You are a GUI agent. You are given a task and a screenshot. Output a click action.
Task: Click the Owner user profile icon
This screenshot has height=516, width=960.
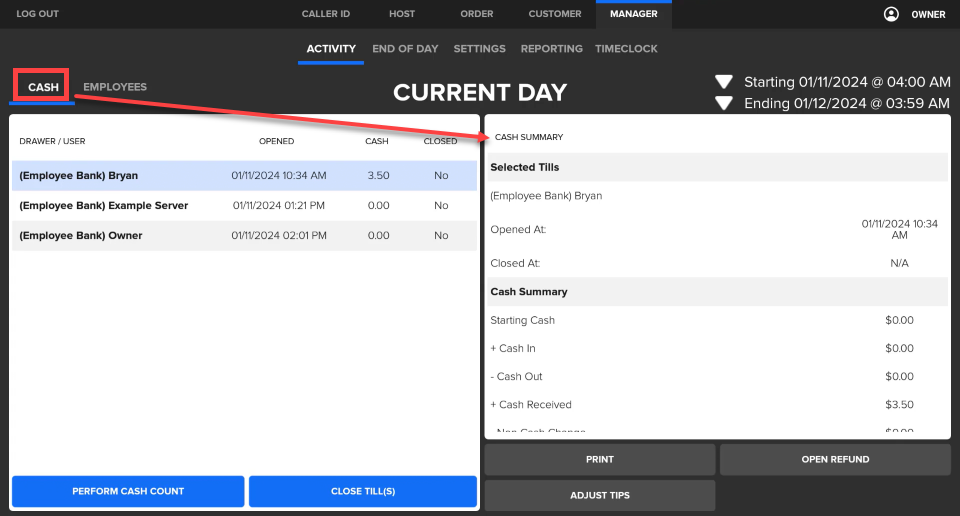coord(890,14)
